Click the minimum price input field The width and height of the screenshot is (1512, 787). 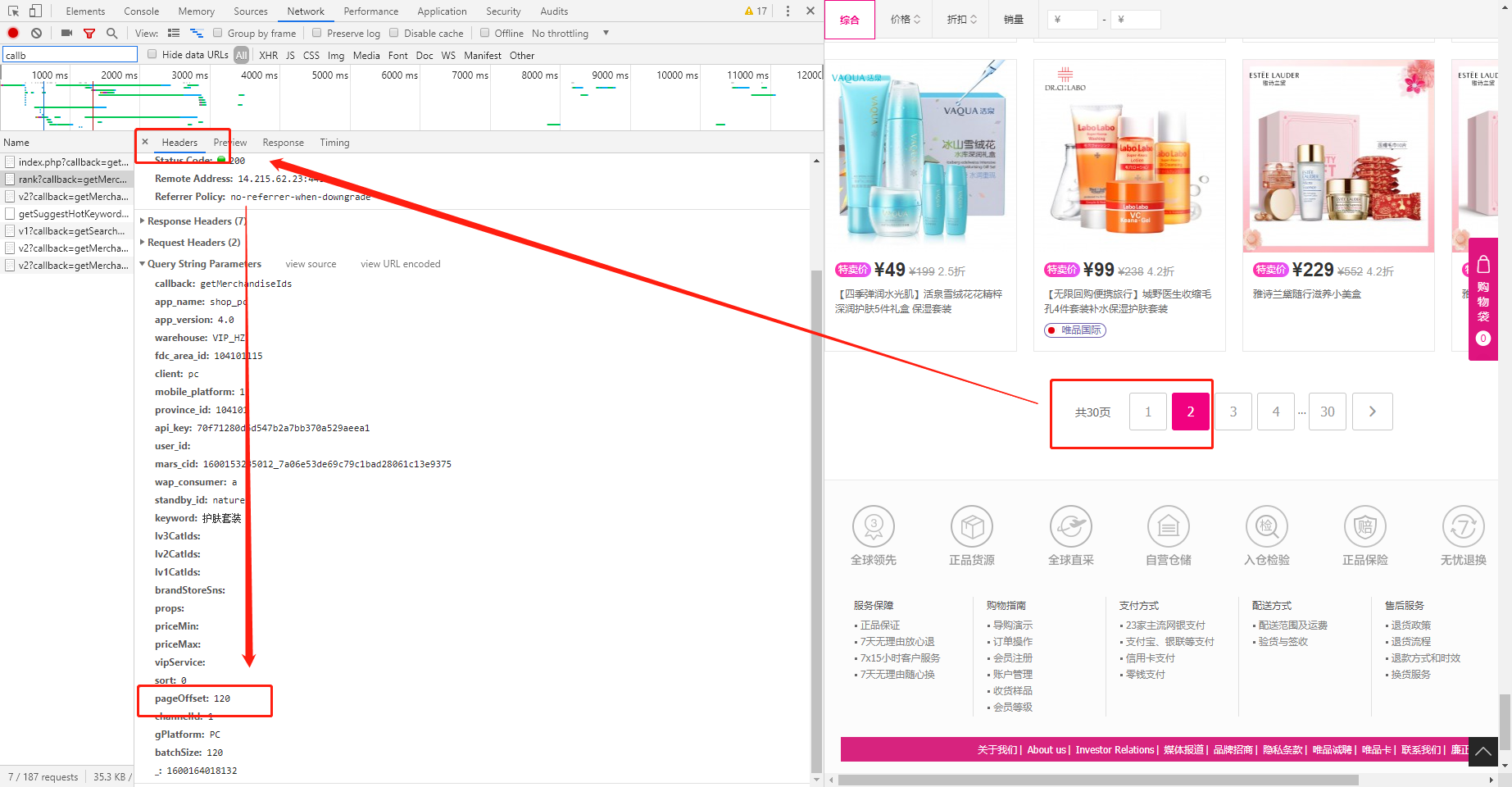click(1072, 19)
